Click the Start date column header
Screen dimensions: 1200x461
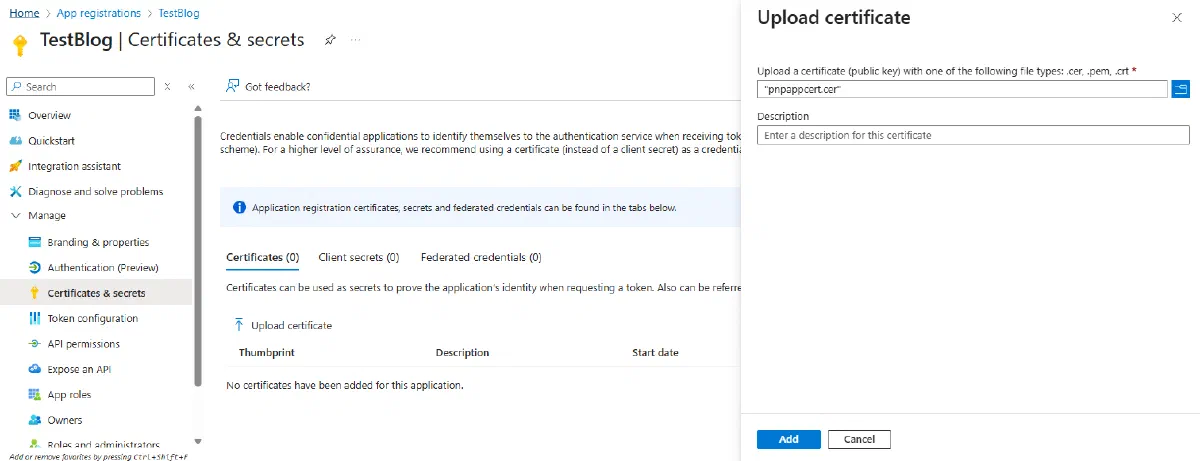(655, 352)
